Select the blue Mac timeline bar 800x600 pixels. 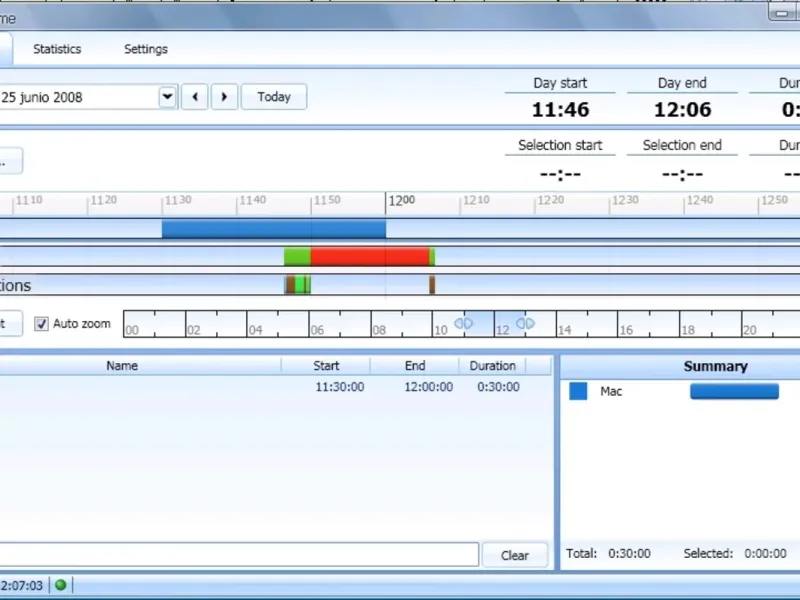(273, 229)
